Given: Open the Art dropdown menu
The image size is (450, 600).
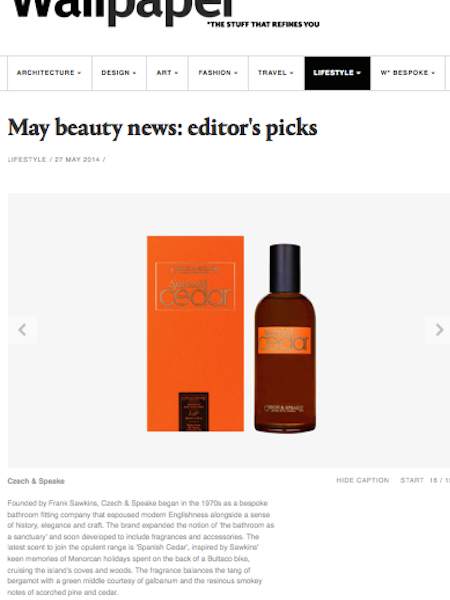Looking at the screenshot, I should [167, 73].
